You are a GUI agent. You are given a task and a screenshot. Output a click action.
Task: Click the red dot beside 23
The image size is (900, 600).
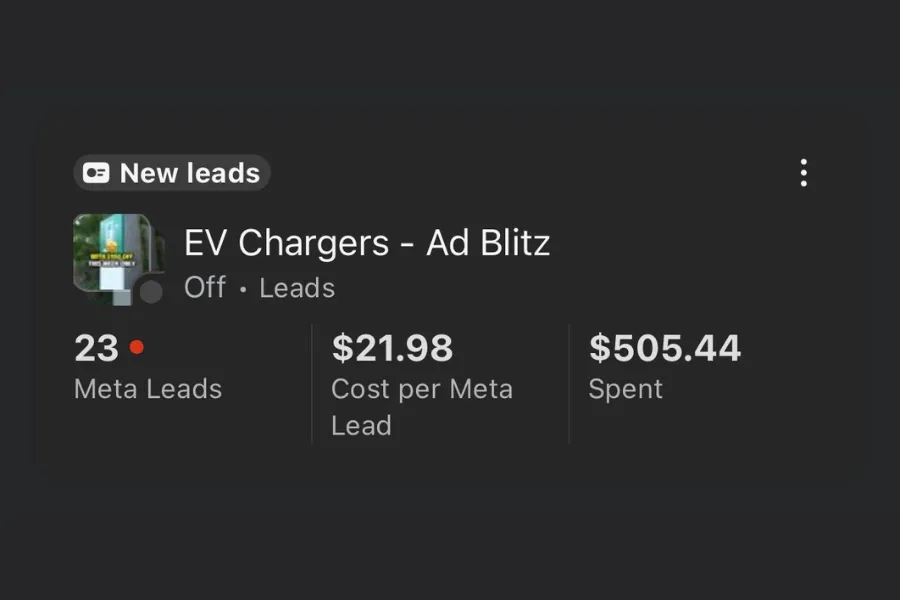pyautogui.click(x=137, y=348)
